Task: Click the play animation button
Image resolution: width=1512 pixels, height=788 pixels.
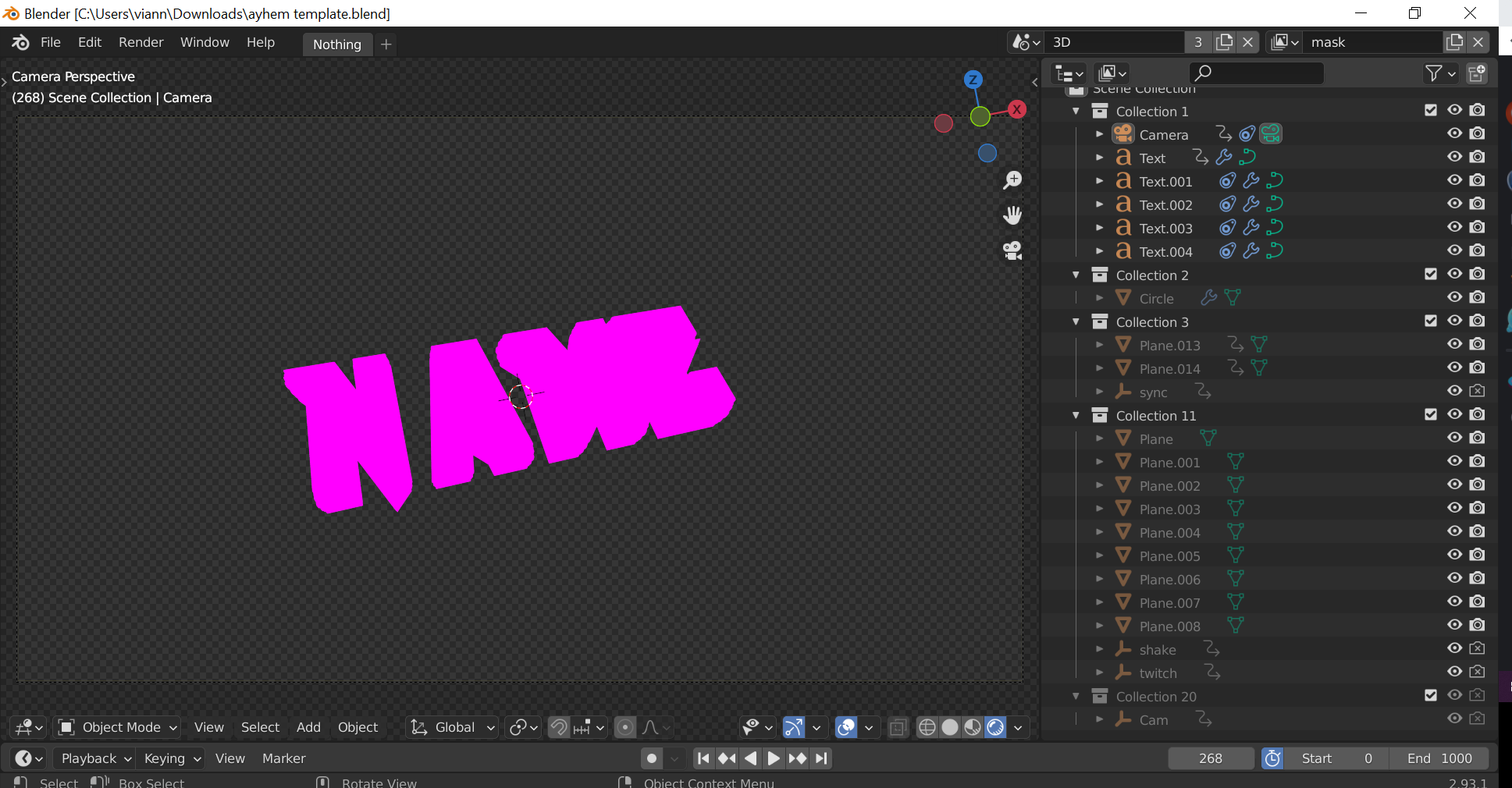Action: 774,758
